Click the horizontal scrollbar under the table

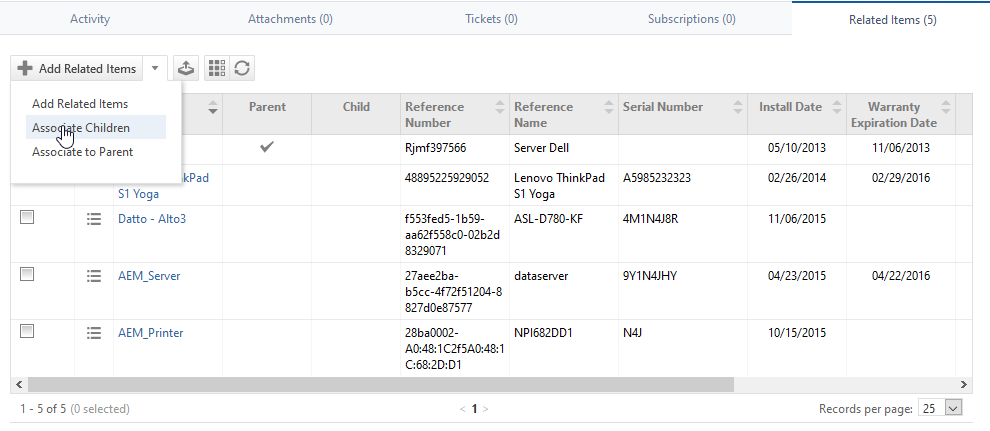coord(380,384)
